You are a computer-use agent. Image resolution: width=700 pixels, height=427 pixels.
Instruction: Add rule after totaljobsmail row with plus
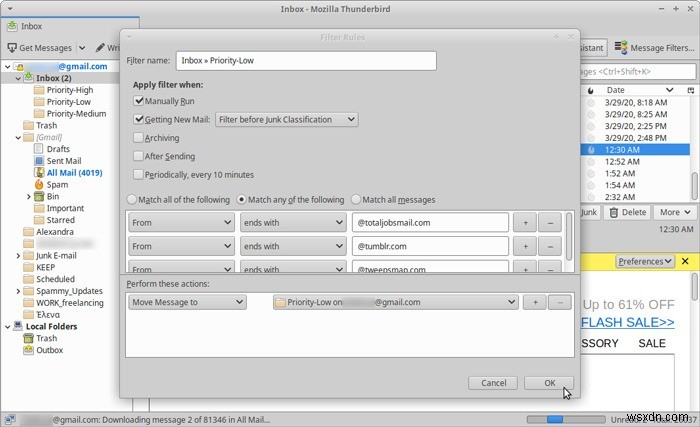pyautogui.click(x=525, y=222)
